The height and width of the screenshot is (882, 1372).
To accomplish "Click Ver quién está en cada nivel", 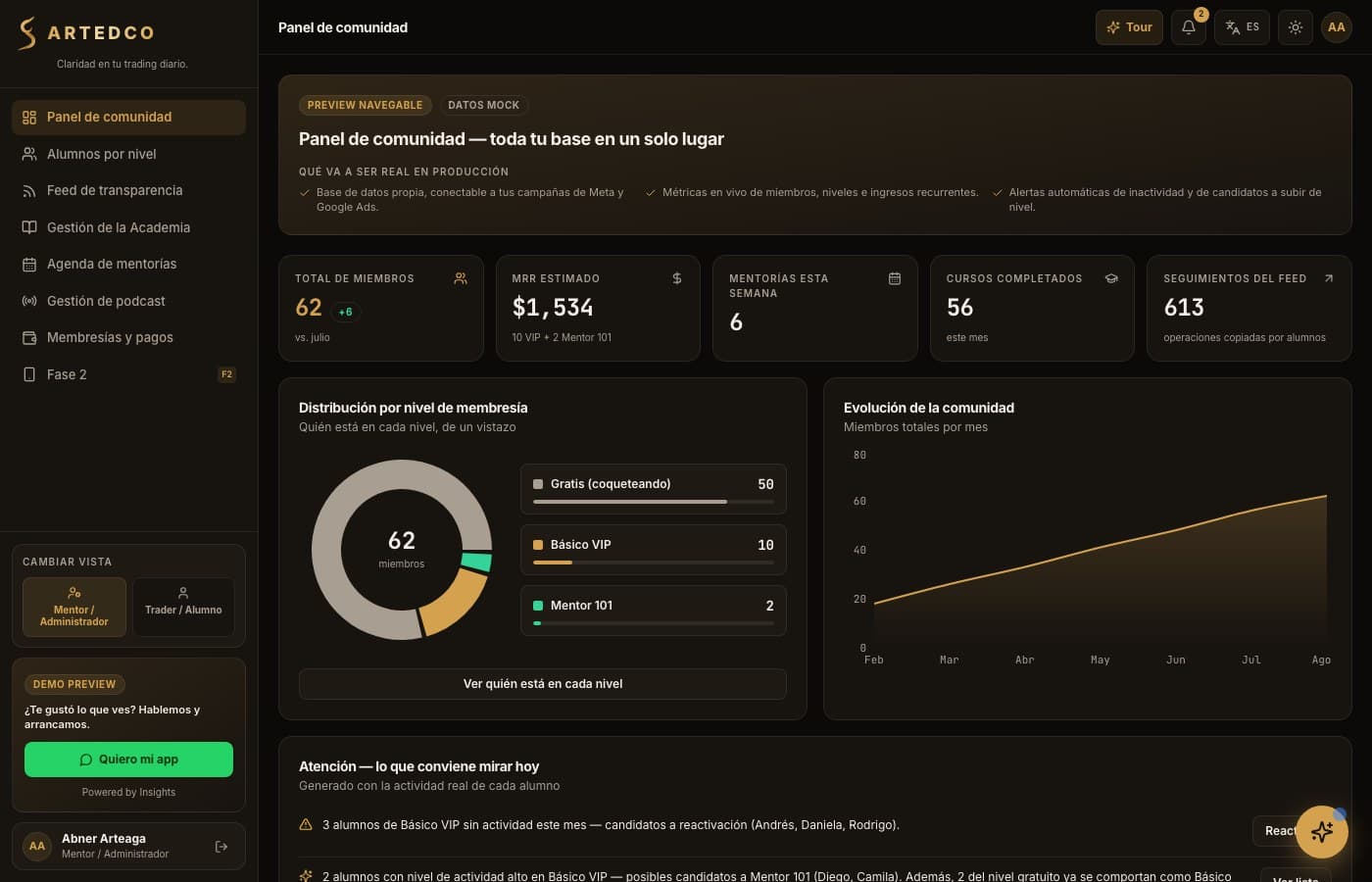I will coord(543,684).
